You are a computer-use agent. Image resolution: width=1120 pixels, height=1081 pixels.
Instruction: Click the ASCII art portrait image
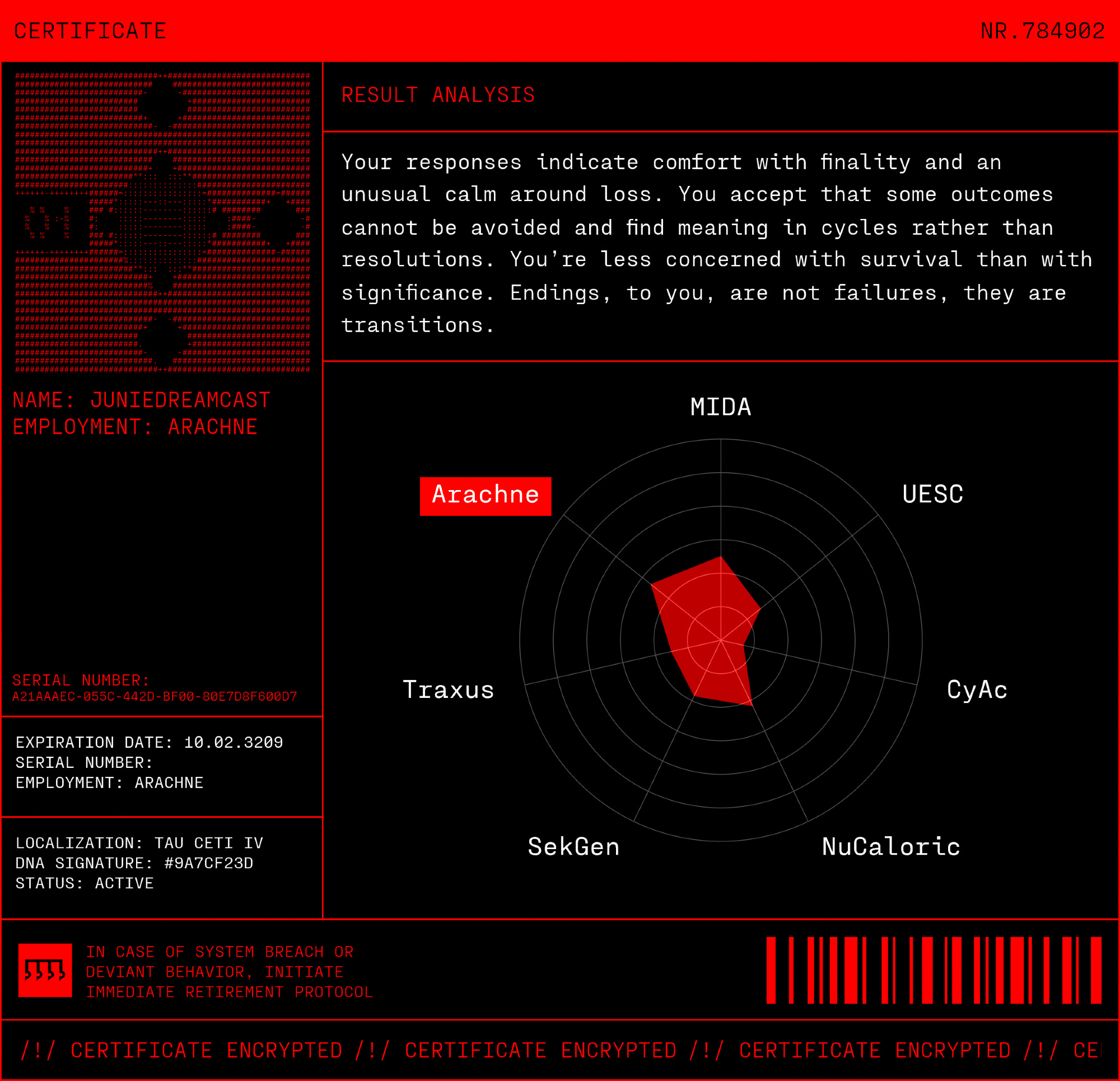pyautogui.click(x=162, y=223)
